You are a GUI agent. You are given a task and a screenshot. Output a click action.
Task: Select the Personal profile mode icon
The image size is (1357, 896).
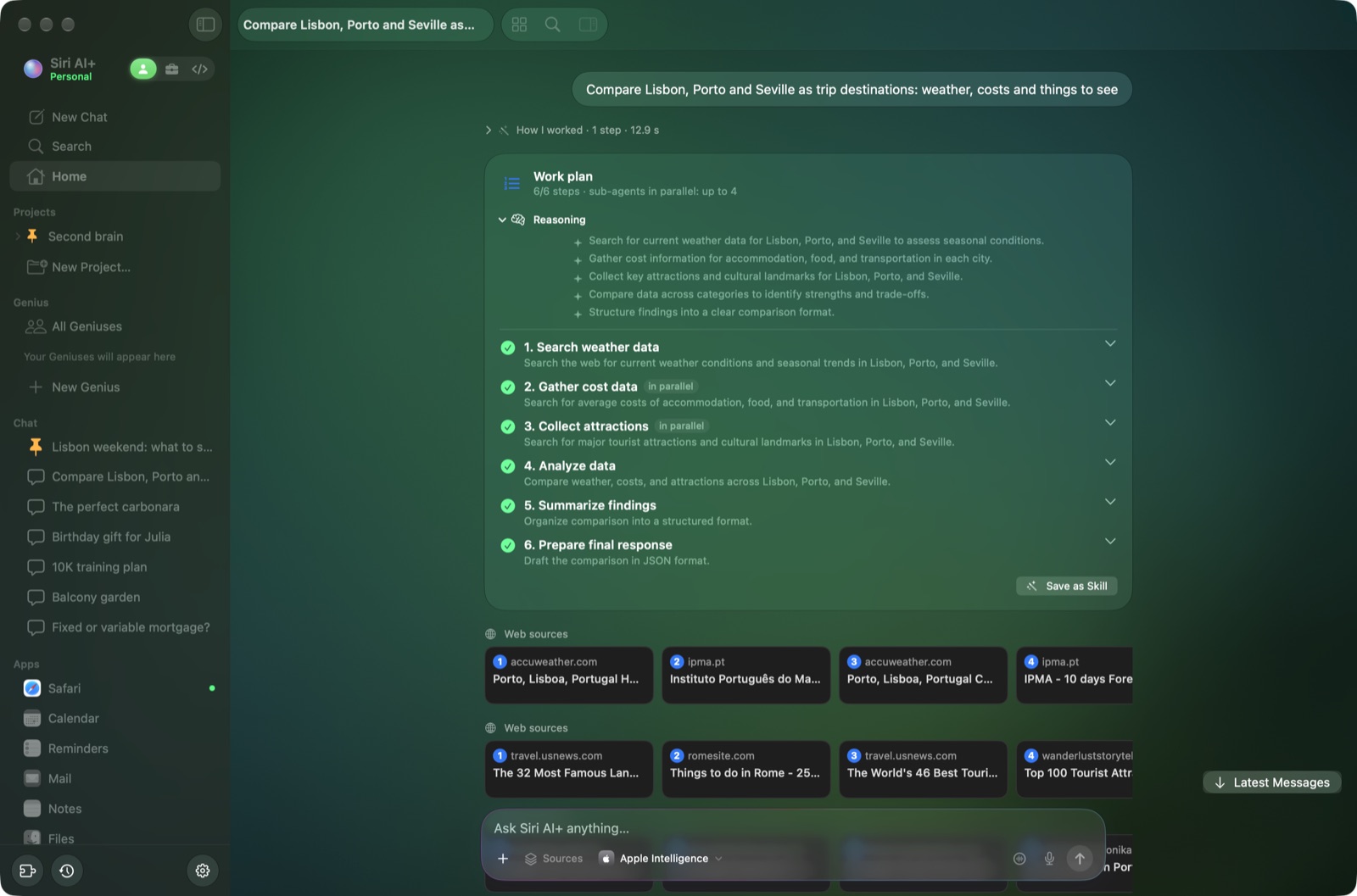coord(143,70)
